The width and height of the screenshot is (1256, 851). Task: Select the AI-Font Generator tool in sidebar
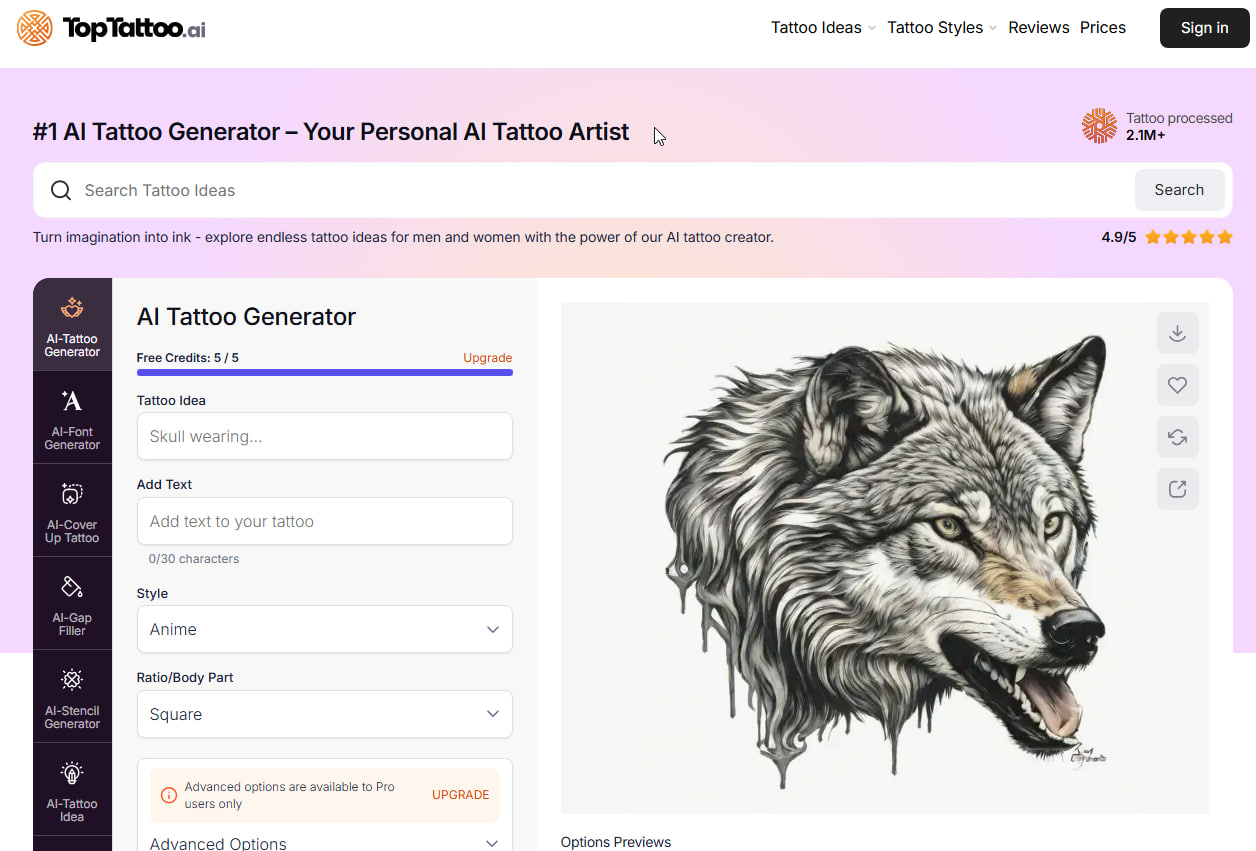coord(71,418)
